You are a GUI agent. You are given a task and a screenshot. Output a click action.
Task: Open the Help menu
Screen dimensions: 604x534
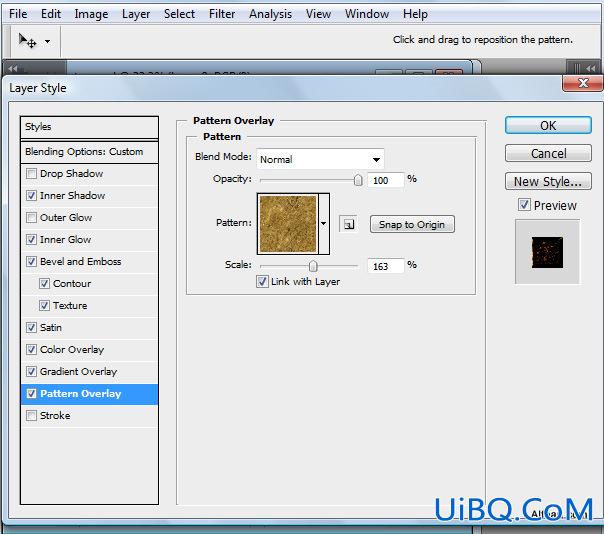(415, 14)
